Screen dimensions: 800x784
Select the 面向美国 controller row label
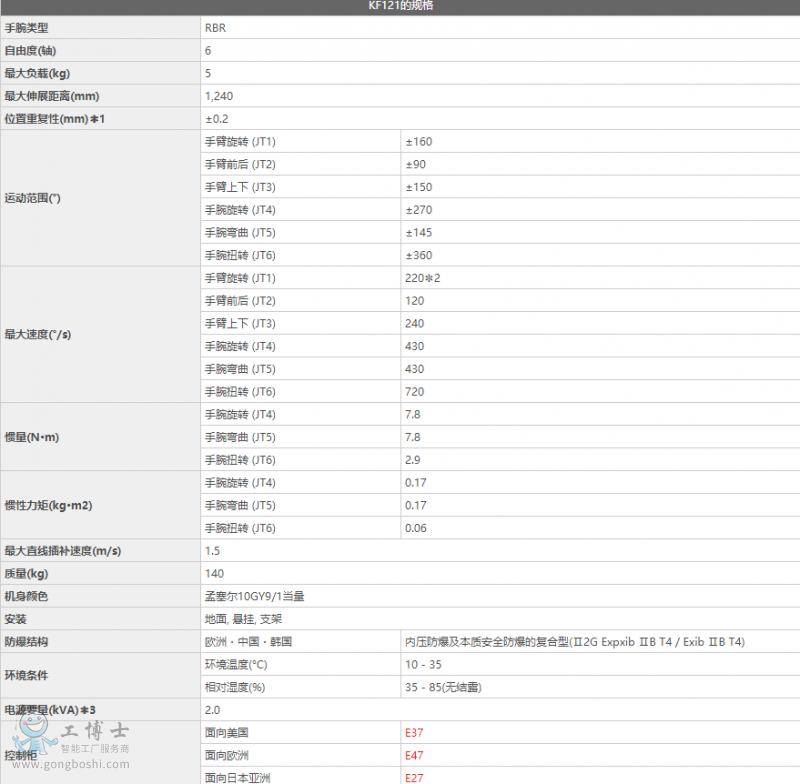[x=226, y=732]
